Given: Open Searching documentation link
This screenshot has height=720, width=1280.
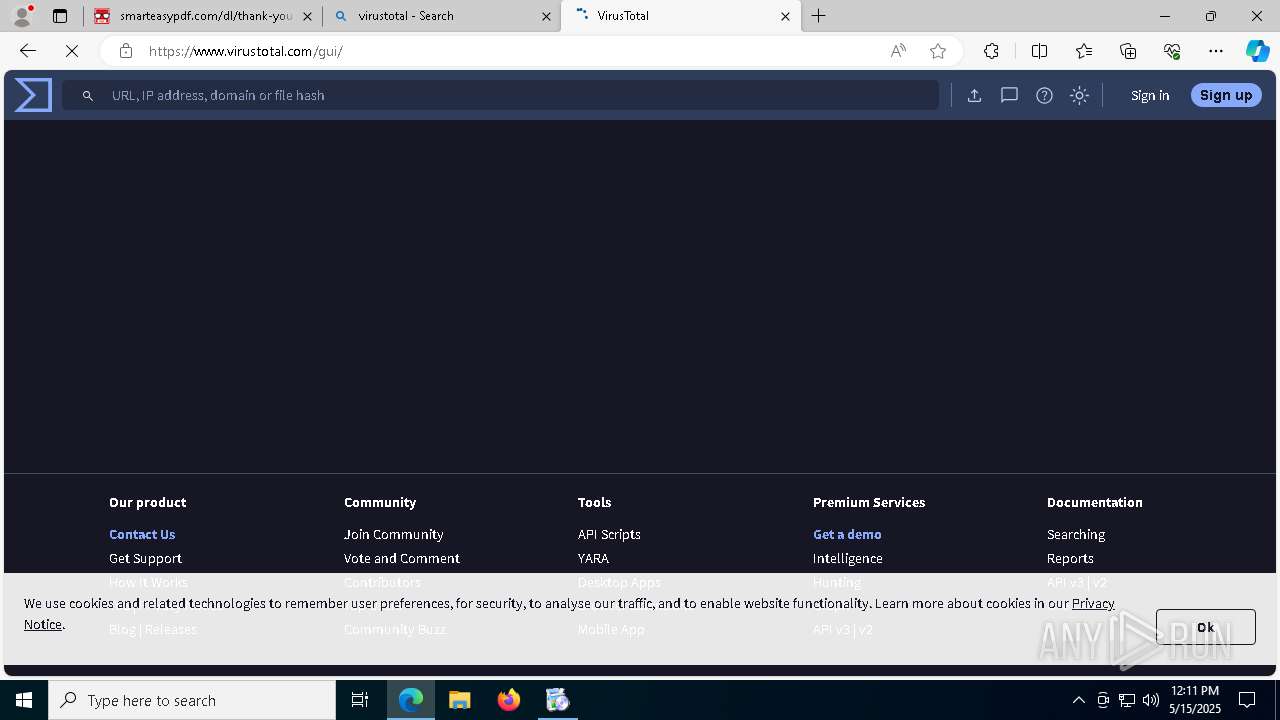Looking at the screenshot, I should 1076,534.
